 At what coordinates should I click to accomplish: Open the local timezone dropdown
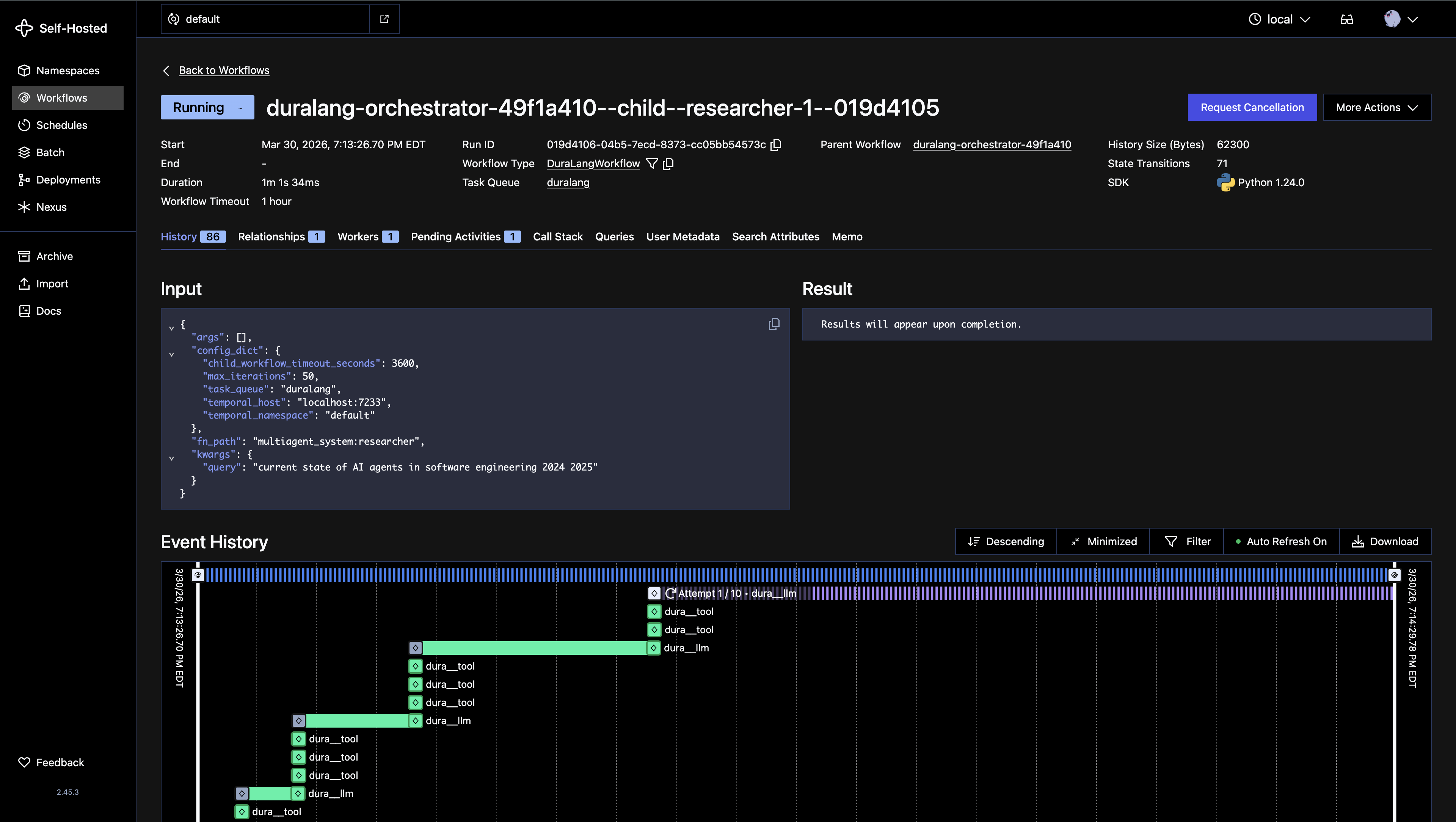point(1279,19)
